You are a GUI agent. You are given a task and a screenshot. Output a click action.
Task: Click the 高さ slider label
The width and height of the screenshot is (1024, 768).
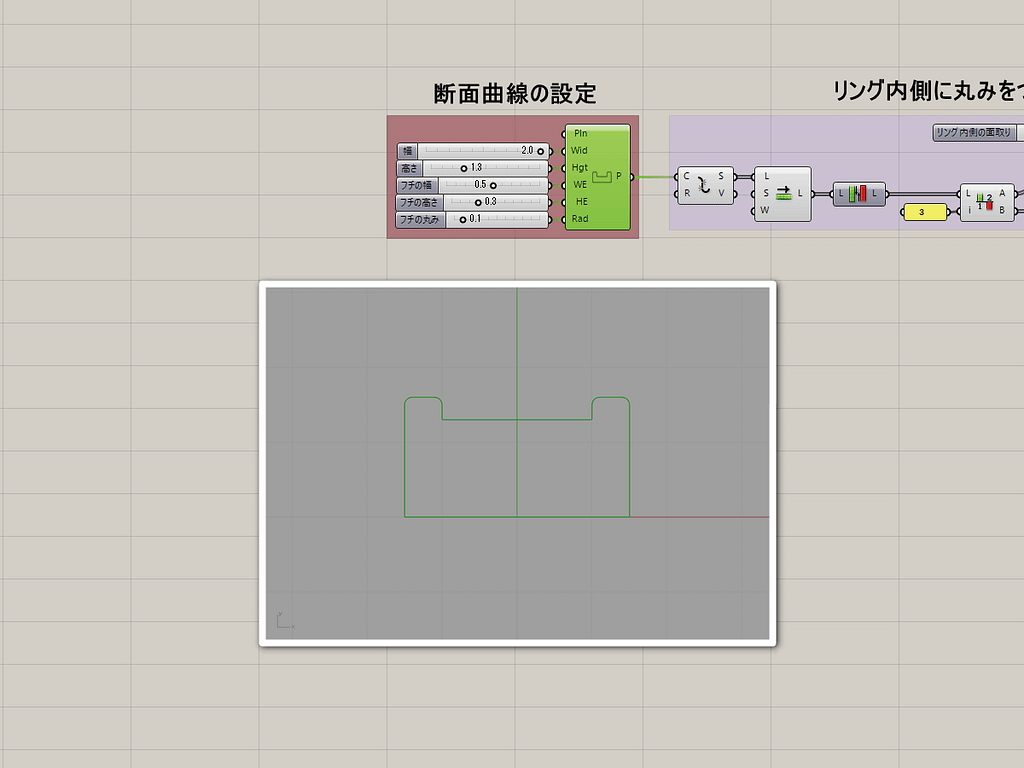coord(409,168)
